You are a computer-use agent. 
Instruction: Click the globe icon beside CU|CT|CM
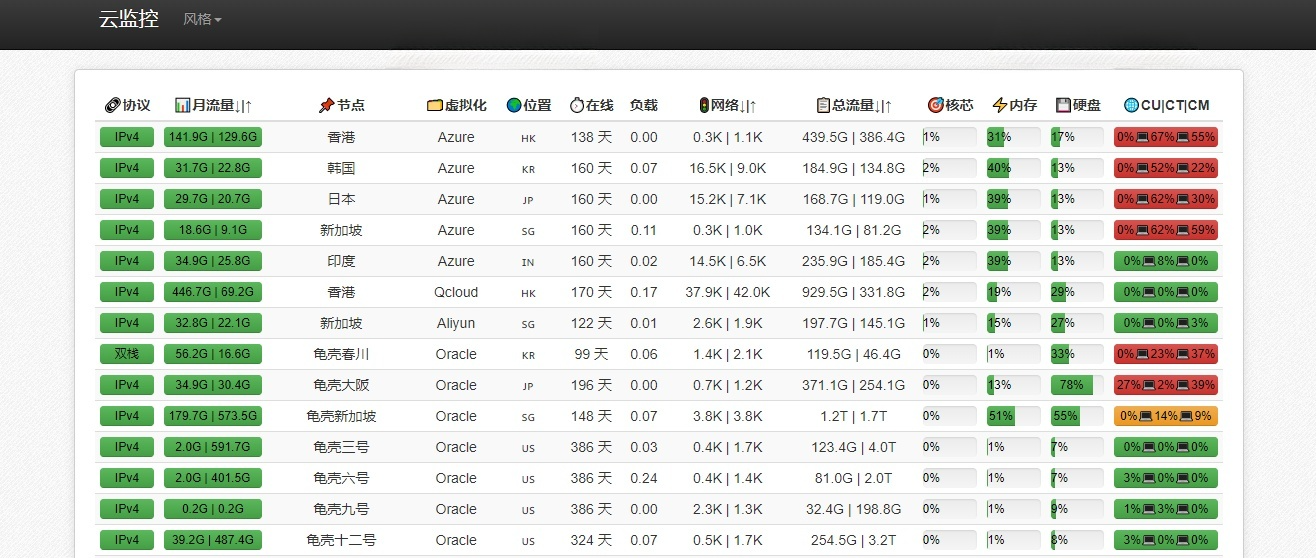tap(1131, 105)
